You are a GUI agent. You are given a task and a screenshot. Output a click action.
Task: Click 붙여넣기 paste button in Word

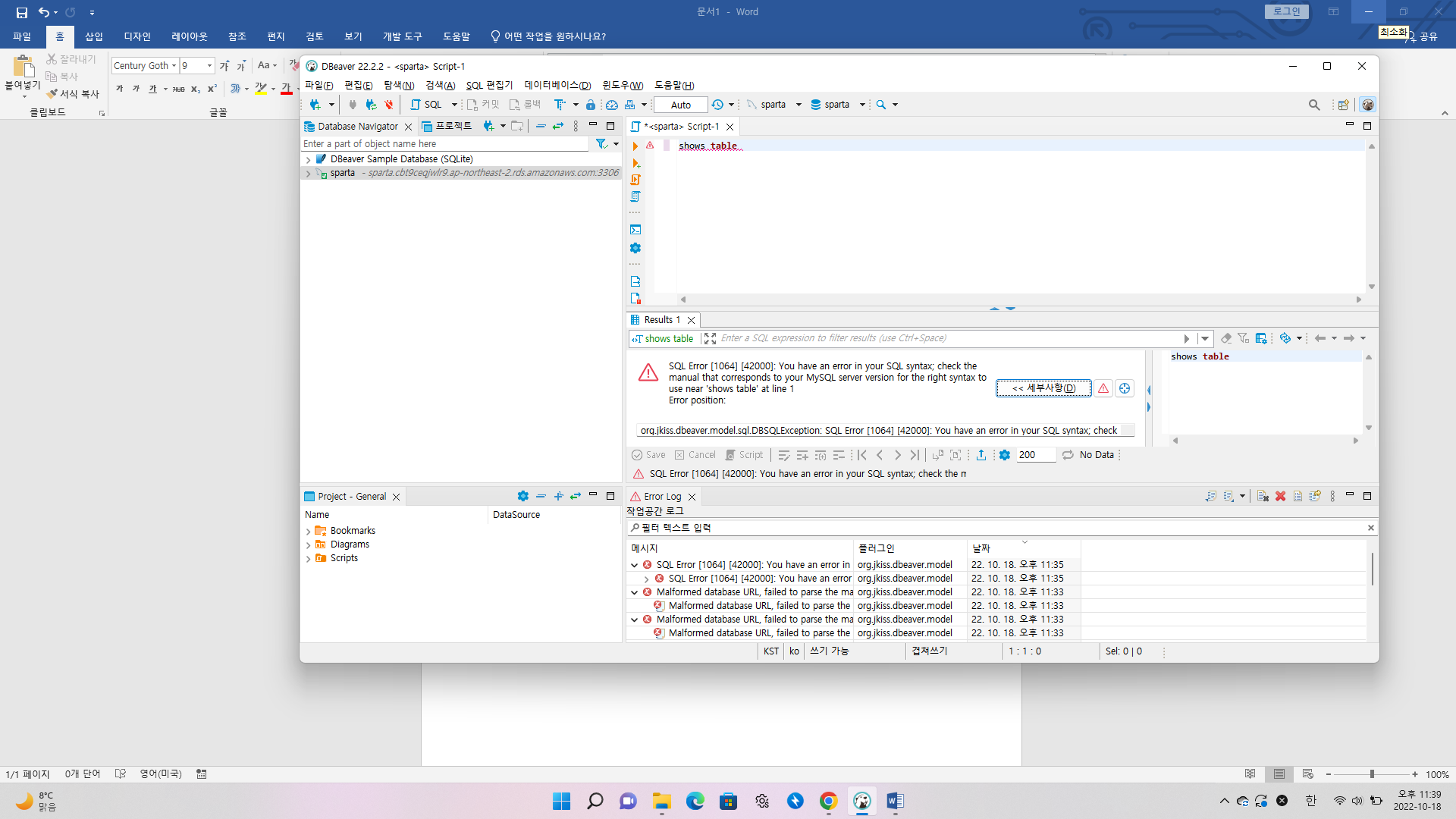point(23,76)
